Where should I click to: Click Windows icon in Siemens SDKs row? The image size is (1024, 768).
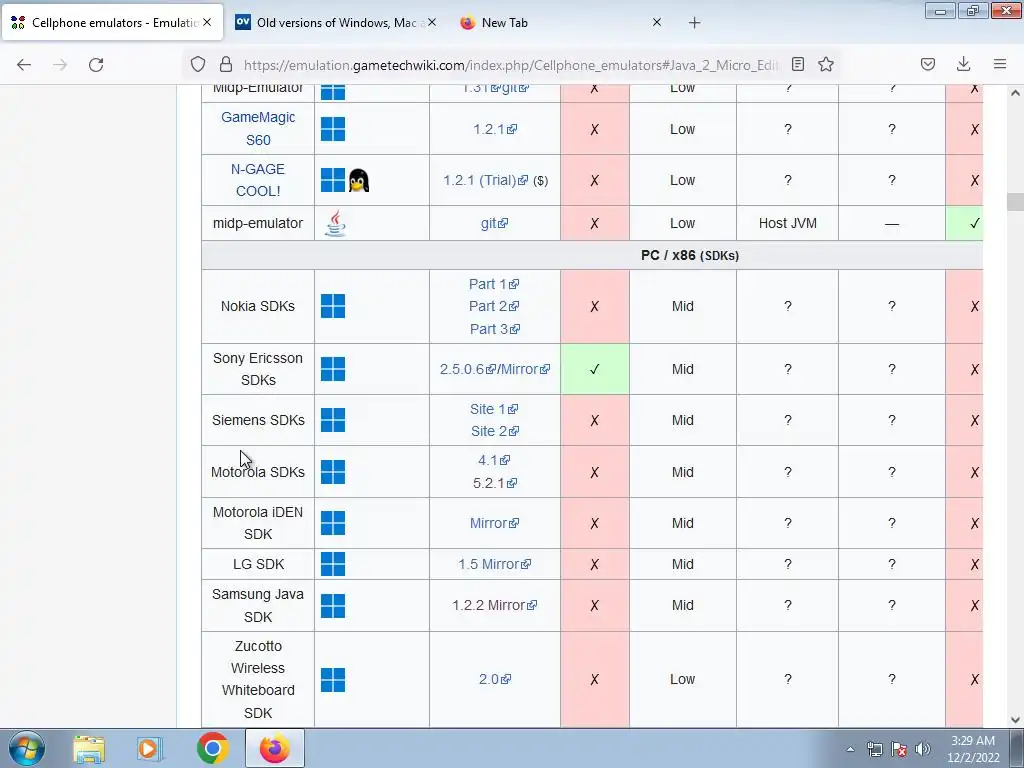333,420
